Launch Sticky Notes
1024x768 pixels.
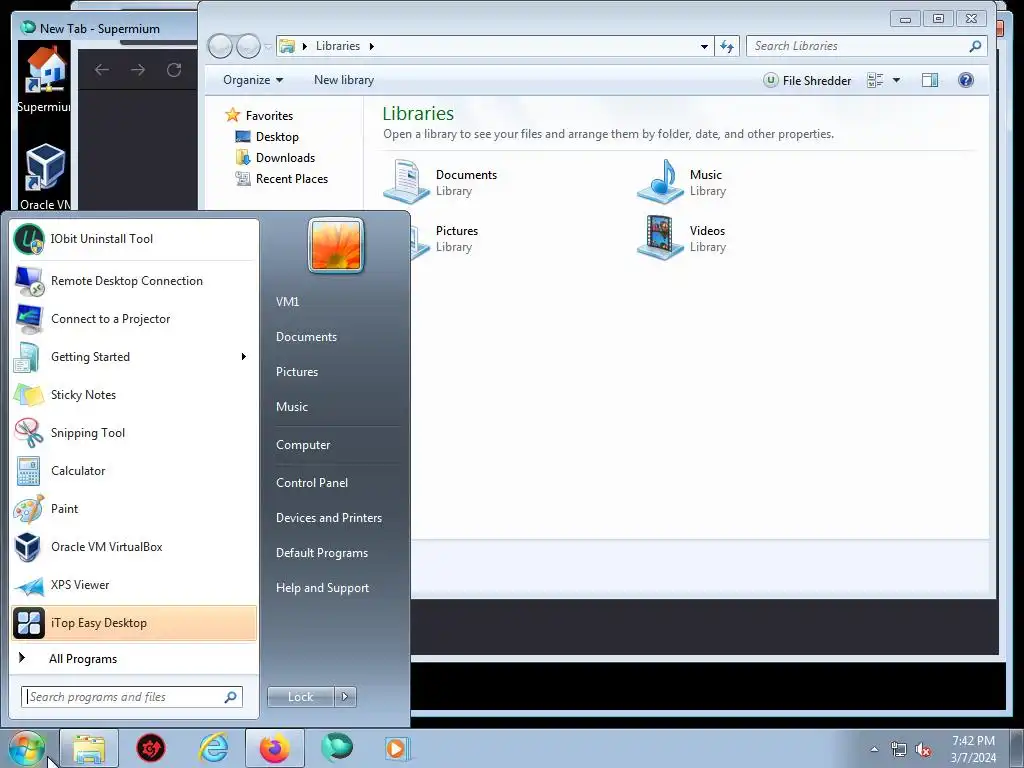tap(134, 394)
